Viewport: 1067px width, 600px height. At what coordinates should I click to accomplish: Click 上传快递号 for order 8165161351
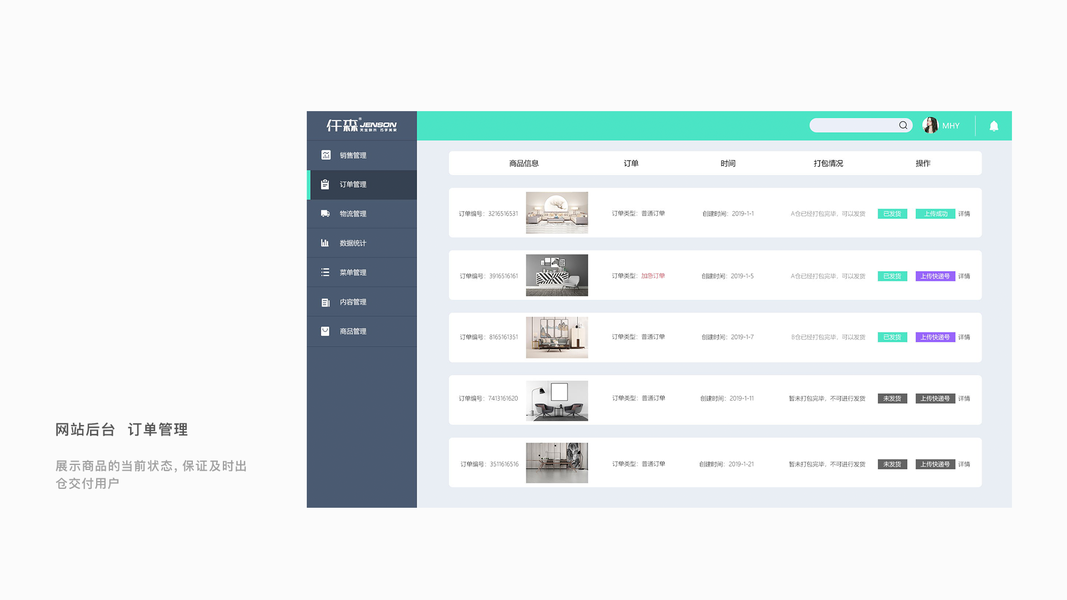[935, 337]
